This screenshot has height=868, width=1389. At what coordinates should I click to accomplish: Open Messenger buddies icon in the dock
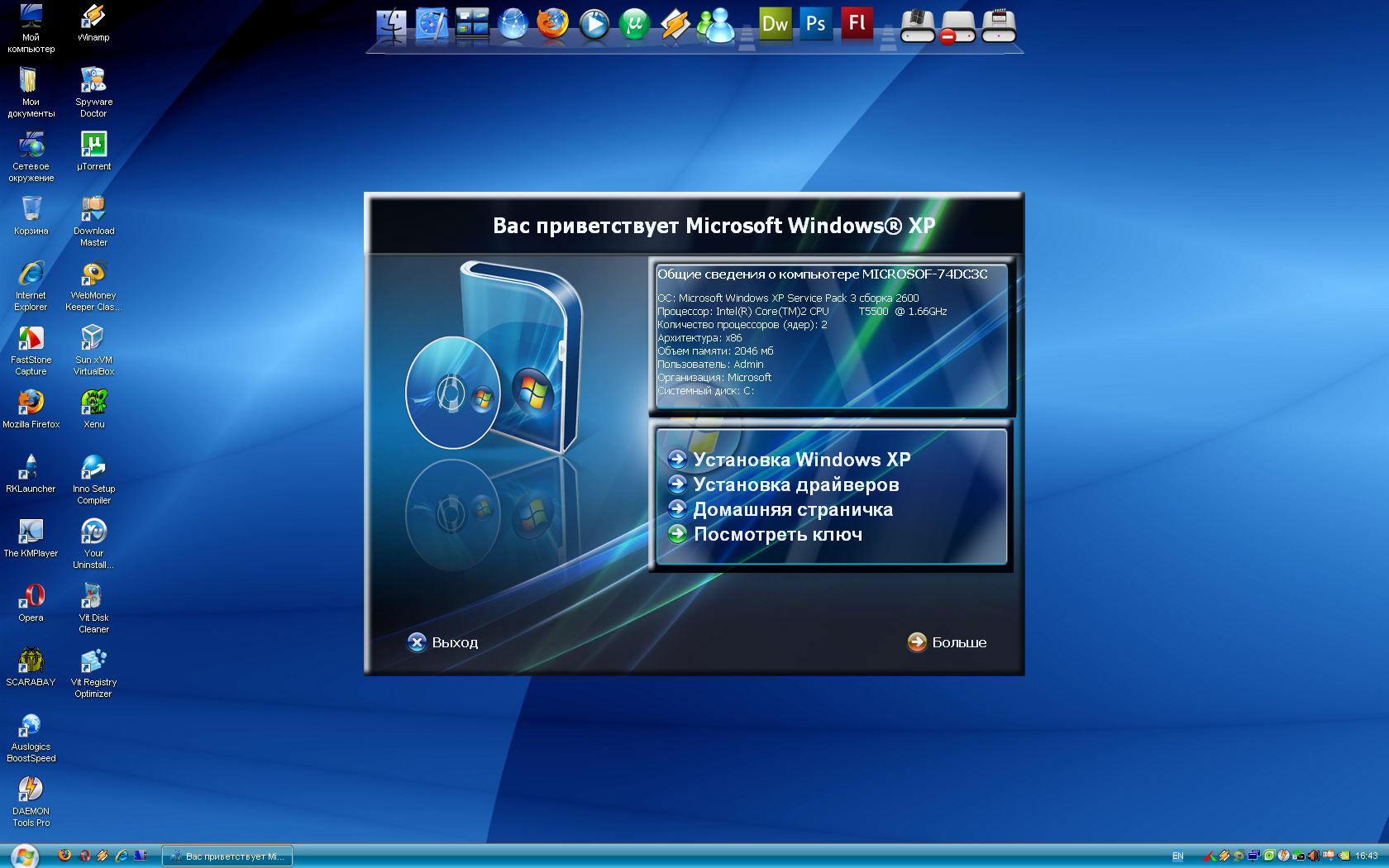[x=715, y=25]
